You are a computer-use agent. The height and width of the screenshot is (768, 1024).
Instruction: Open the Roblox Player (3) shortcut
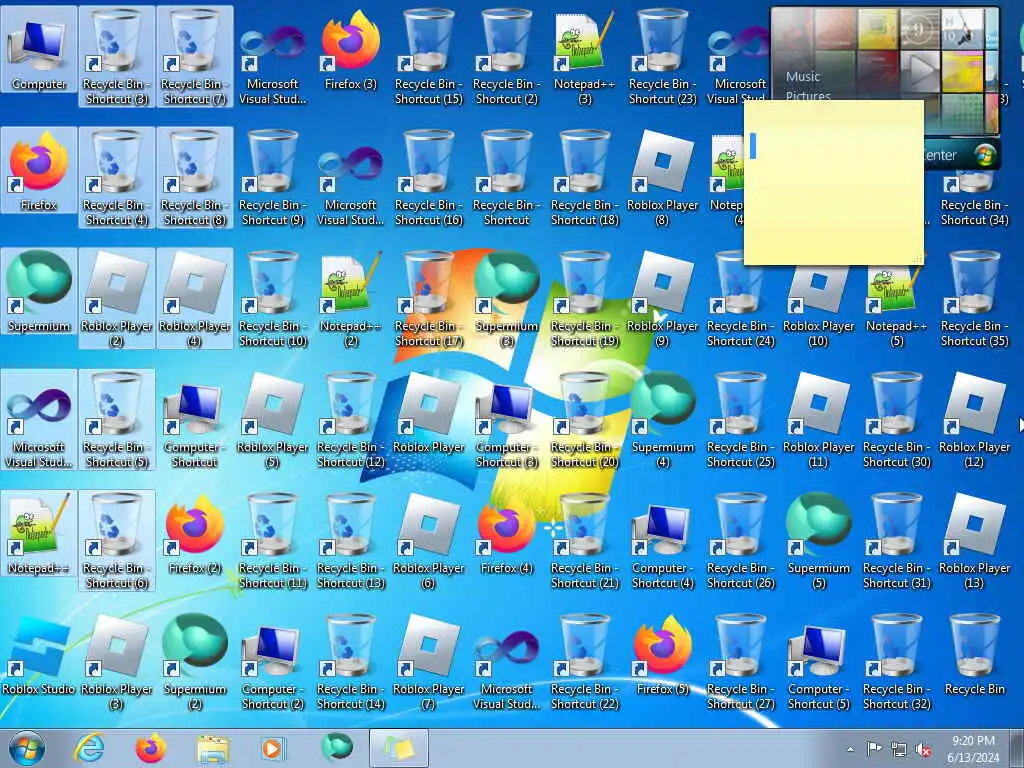pyautogui.click(x=116, y=662)
